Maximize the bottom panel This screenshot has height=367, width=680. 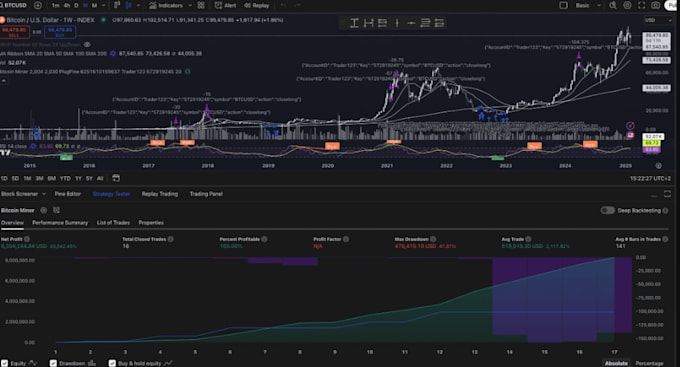(x=667, y=194)
